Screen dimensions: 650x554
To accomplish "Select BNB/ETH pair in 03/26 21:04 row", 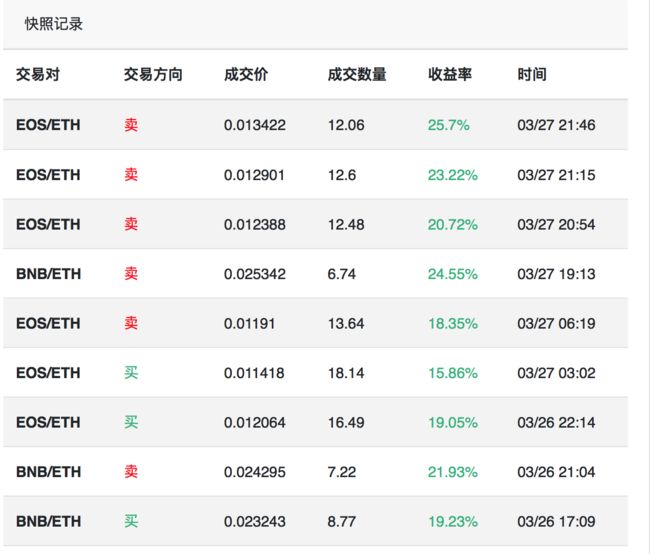I will tap(49, 472).
